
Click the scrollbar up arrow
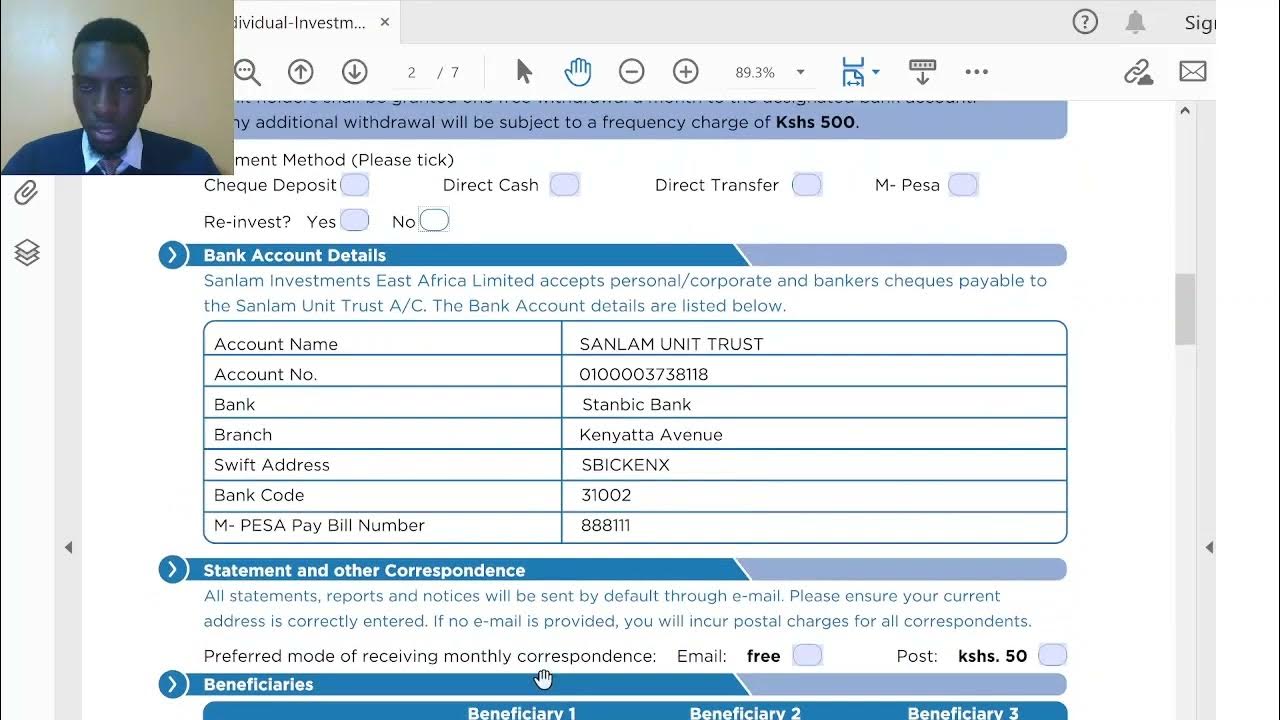[x=1185, y=110]
